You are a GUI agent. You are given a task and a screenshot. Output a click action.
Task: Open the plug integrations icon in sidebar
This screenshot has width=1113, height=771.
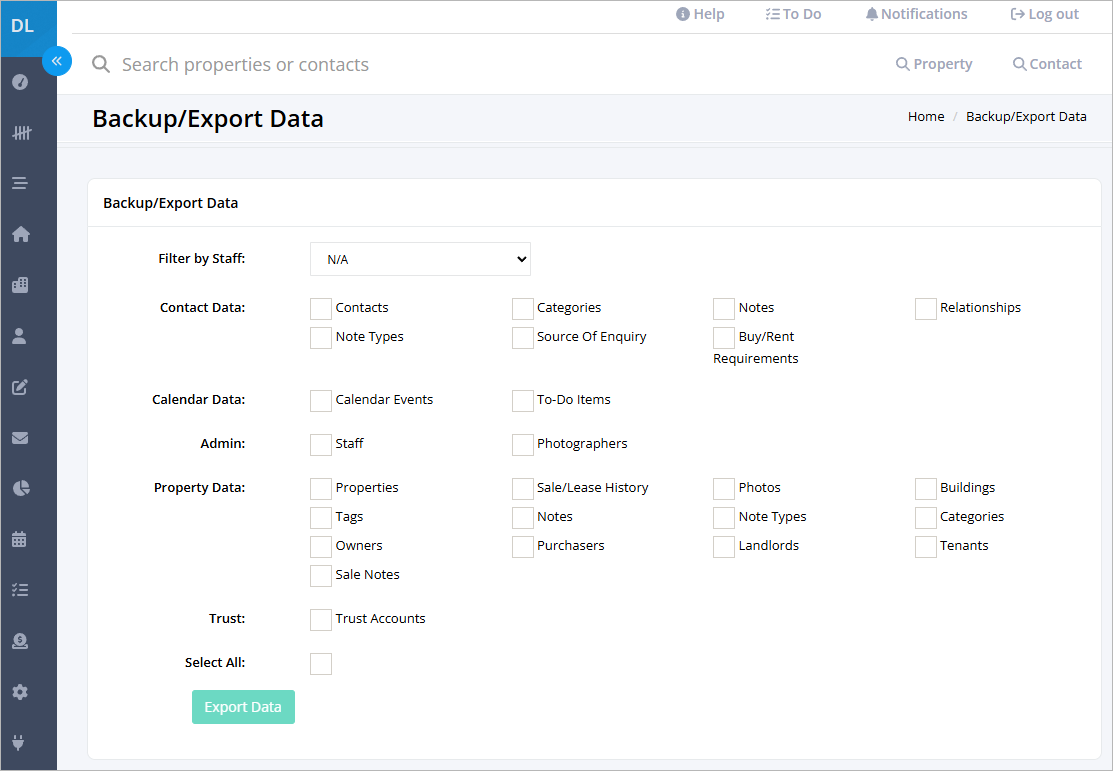click(18, 743)
